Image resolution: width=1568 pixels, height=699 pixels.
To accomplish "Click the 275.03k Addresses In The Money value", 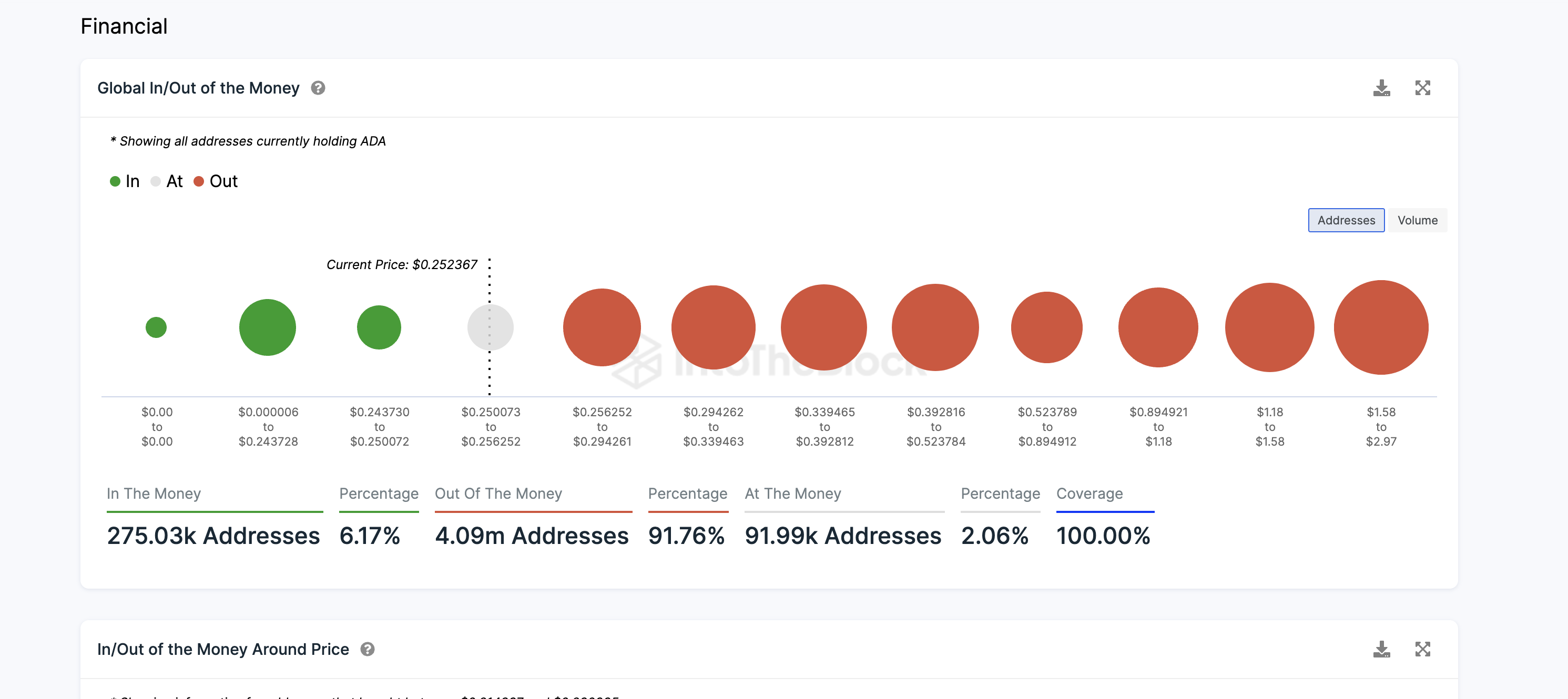I will pyautogui.click(x=213, y=536).
